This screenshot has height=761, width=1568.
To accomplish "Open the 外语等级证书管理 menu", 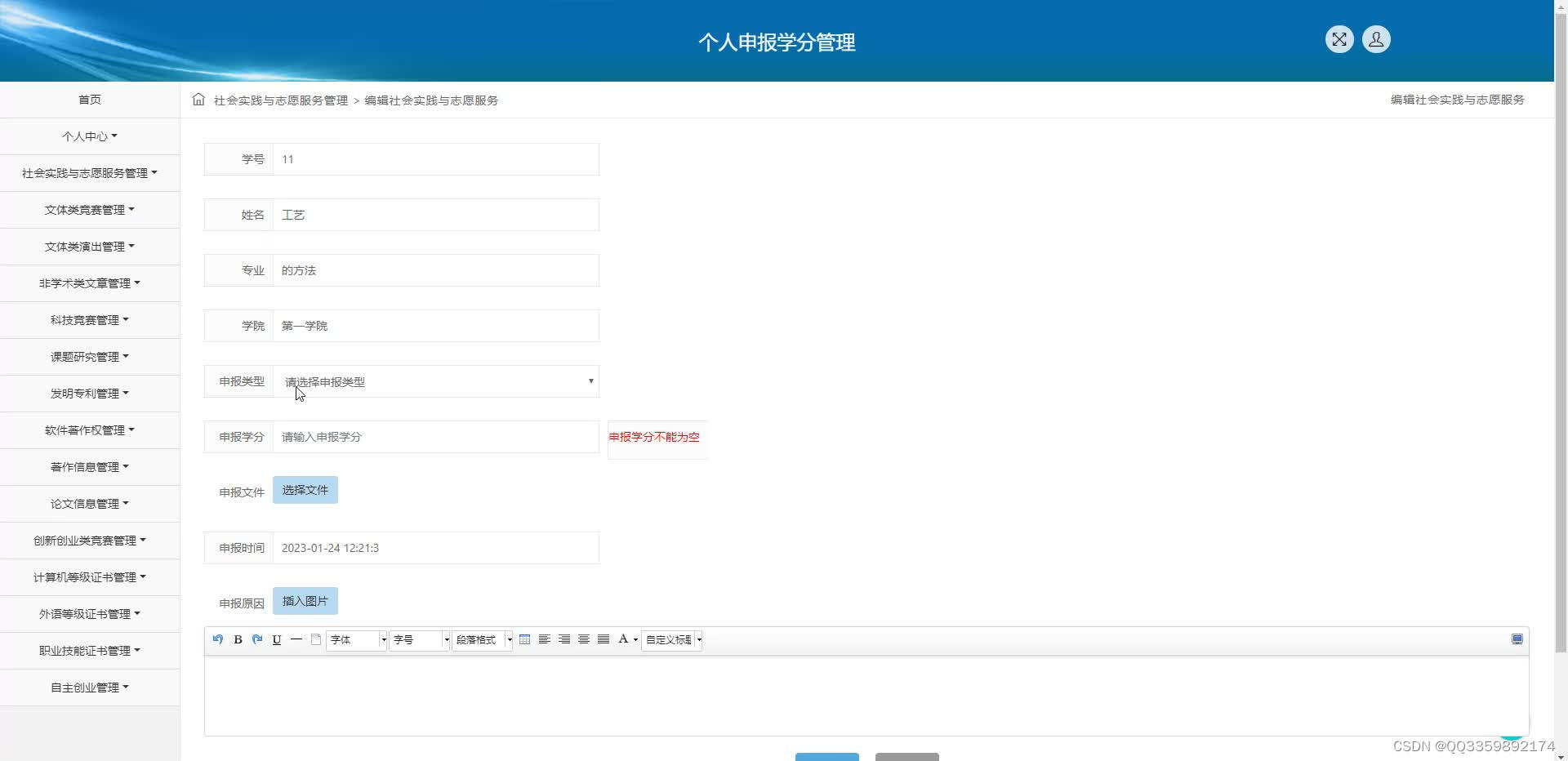I will pos(90,614).
